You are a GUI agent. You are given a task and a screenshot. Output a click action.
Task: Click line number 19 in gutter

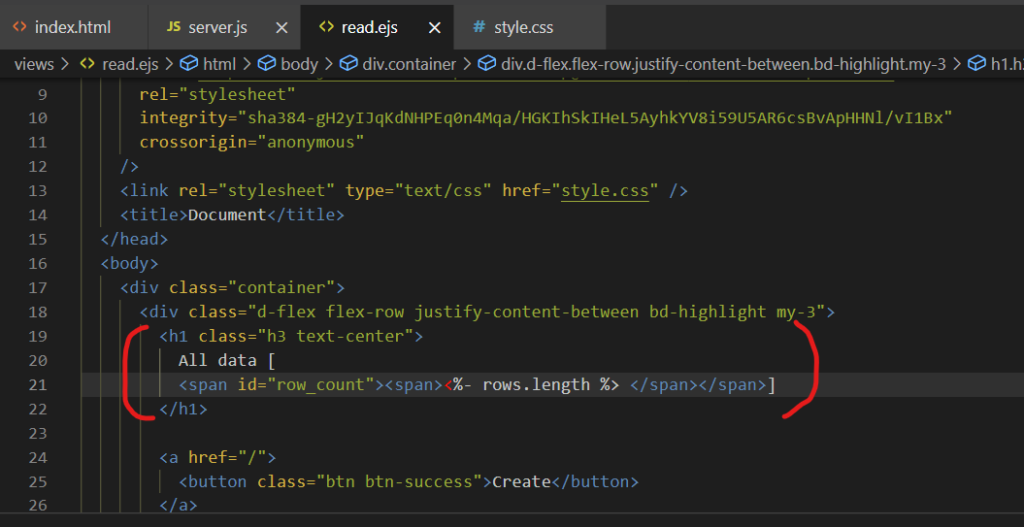tap(38, 336)
